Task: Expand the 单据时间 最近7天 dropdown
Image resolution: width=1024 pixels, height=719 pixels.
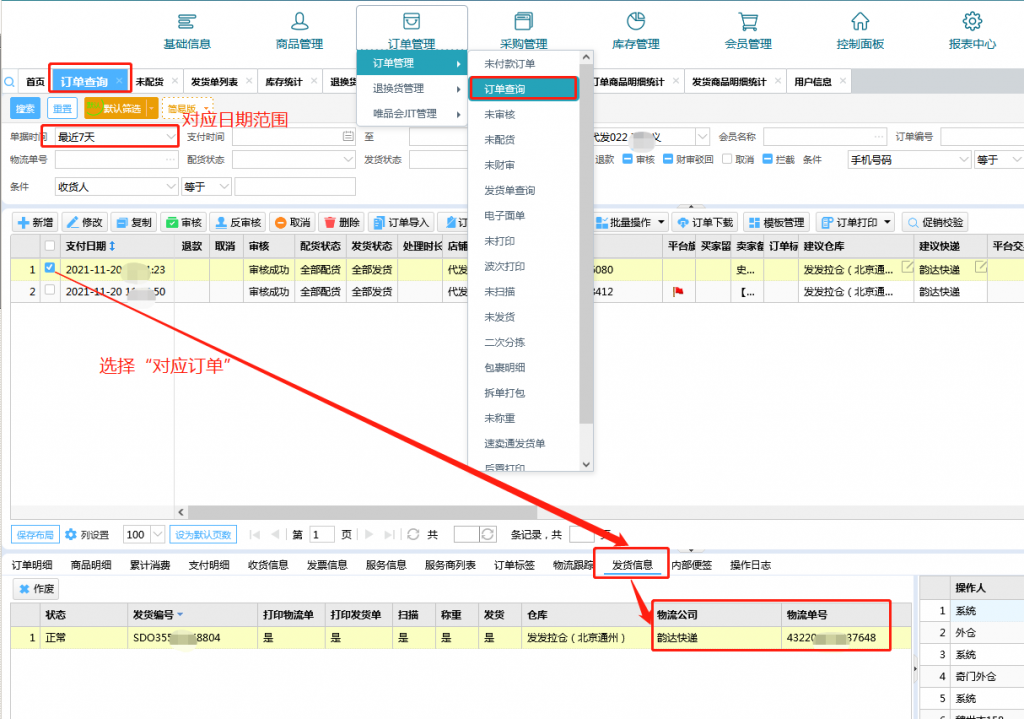Action: tap(171, 136)
